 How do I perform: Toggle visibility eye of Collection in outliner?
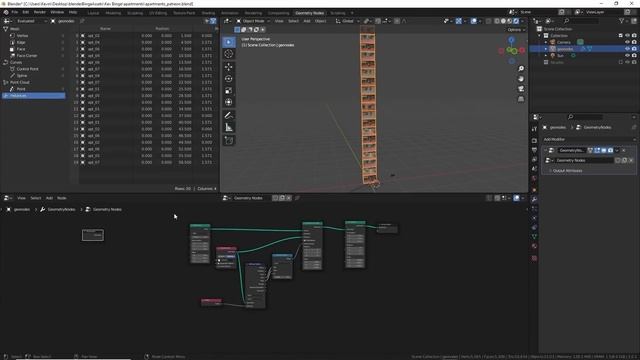pos(627,36)
